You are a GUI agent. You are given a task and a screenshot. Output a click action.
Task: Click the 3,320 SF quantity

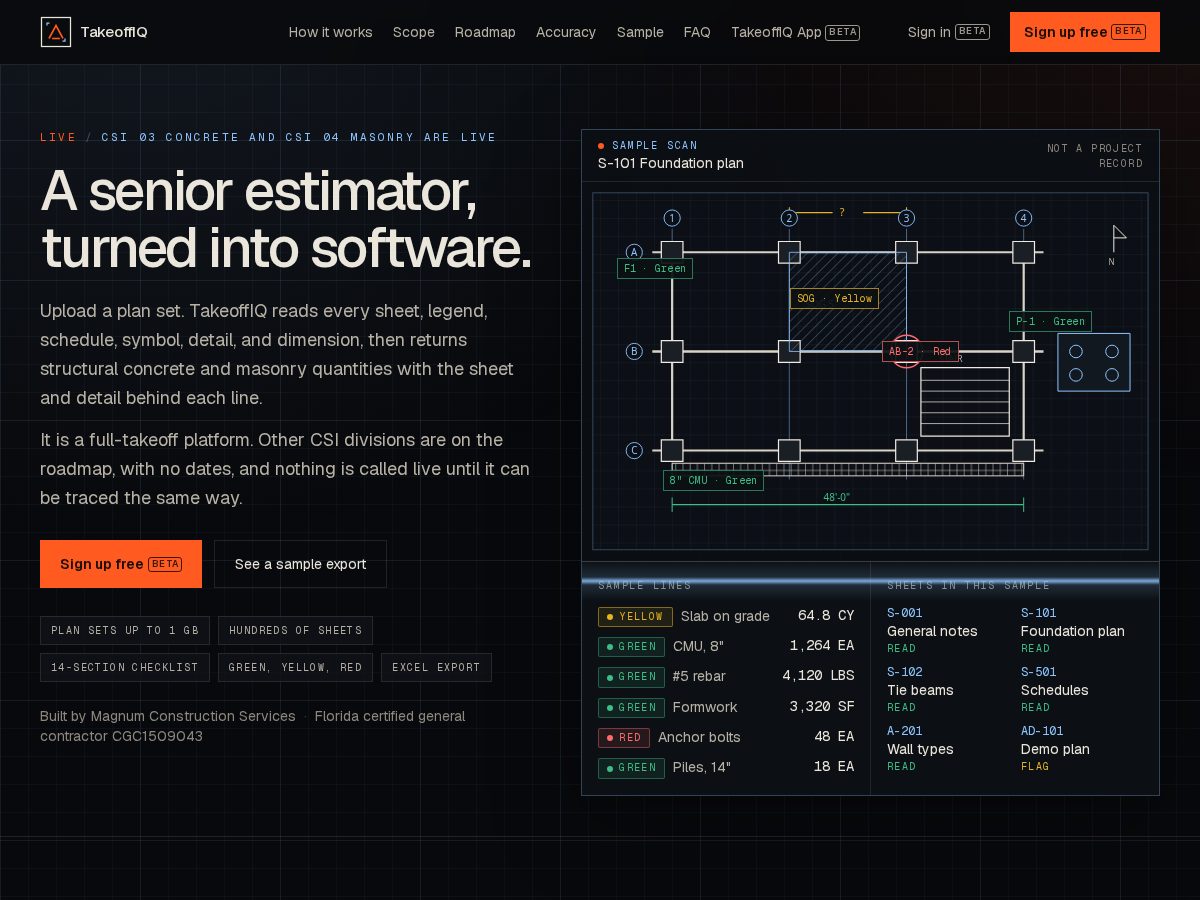coord(822,706)
